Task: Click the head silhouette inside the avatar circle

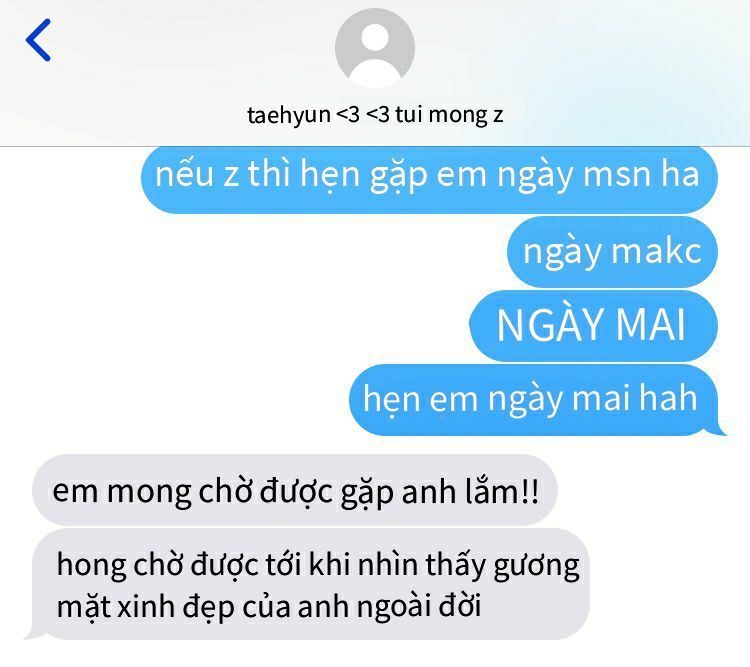Action: point(375,37)
